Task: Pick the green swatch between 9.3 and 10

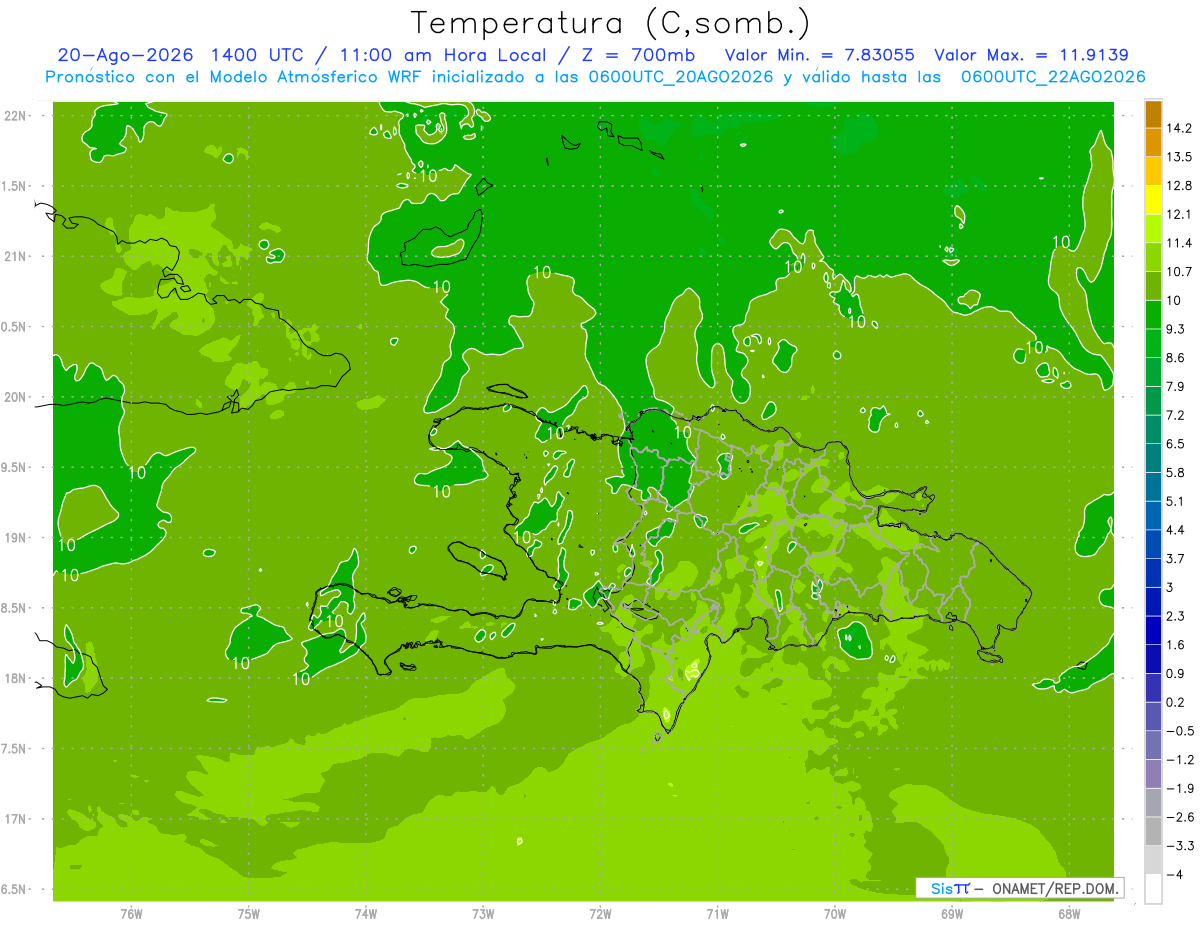Action: (x=1153, y=315)
